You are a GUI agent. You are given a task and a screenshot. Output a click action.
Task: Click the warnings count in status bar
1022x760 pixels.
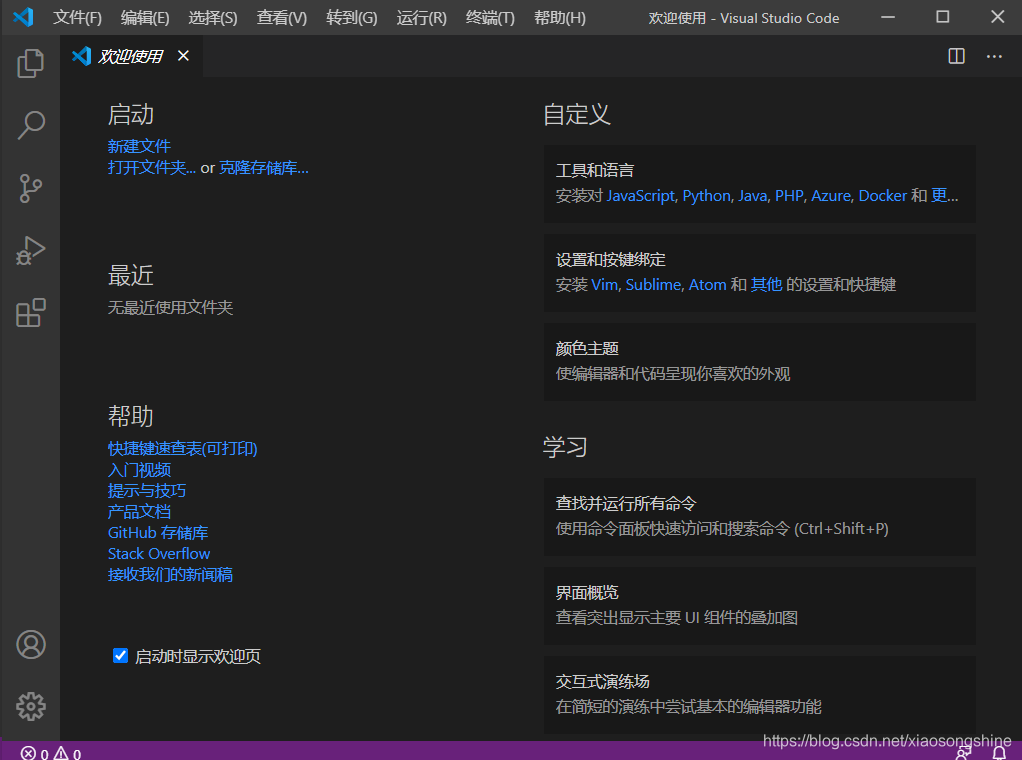click(67, 753)
